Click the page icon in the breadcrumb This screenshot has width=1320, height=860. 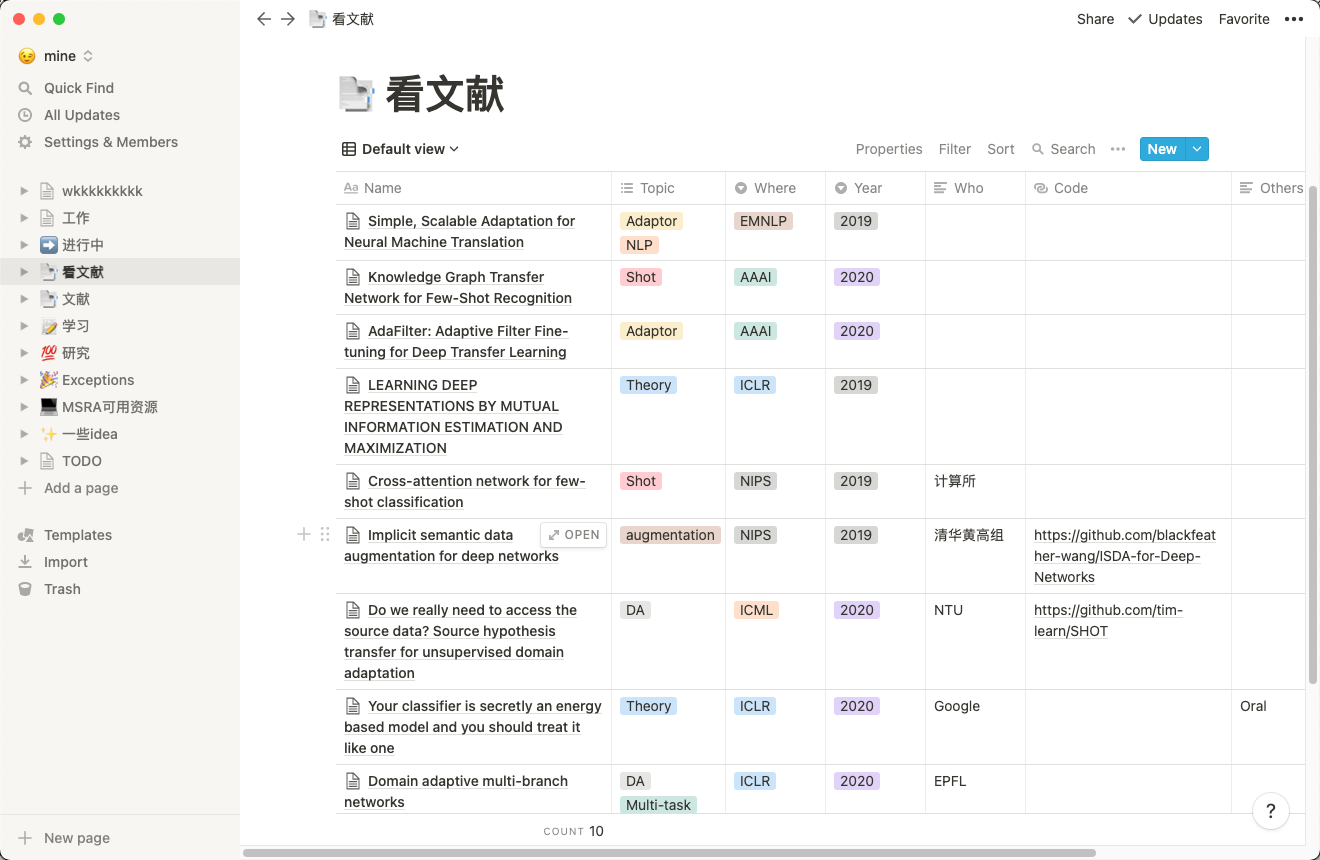click(x=318, y=19)
